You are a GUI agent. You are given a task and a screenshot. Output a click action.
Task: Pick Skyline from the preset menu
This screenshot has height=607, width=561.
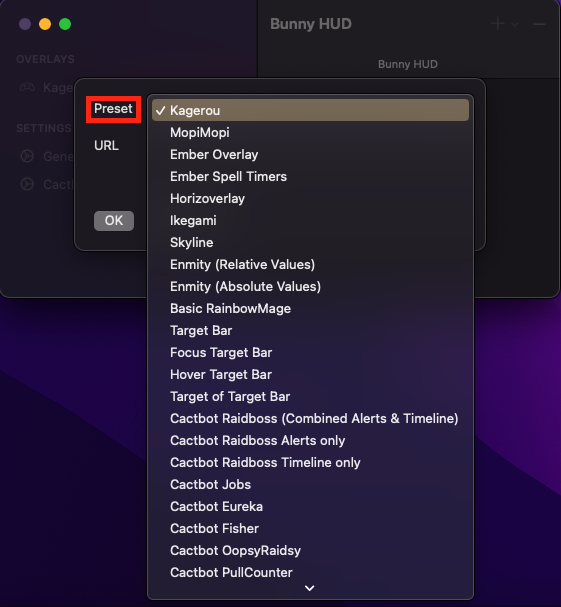310,243
